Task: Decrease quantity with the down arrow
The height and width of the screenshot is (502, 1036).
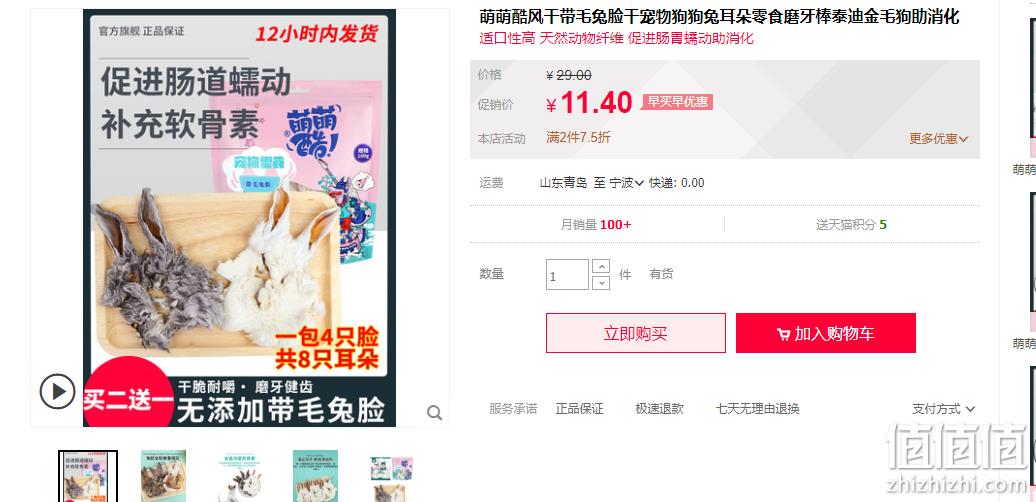Action: pyautogui.click(x=601, y=283)
